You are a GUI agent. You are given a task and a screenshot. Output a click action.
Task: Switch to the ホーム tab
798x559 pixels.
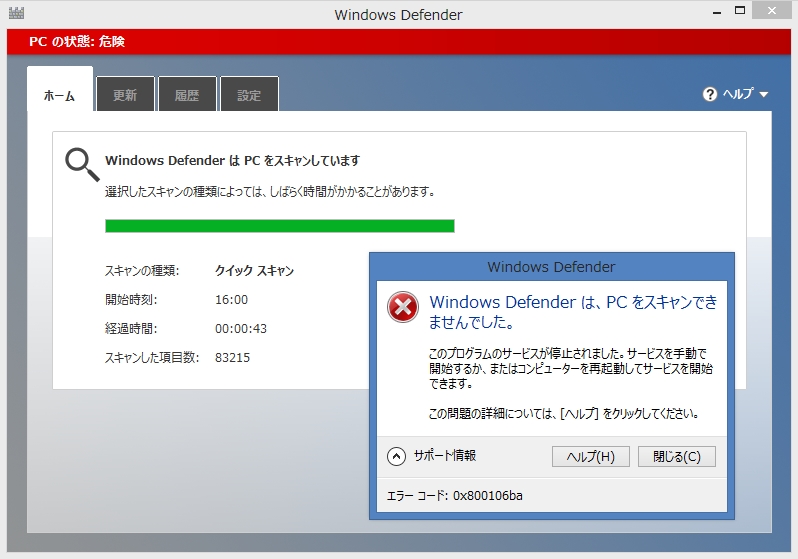pyautogui.click(x=60, y=89)
